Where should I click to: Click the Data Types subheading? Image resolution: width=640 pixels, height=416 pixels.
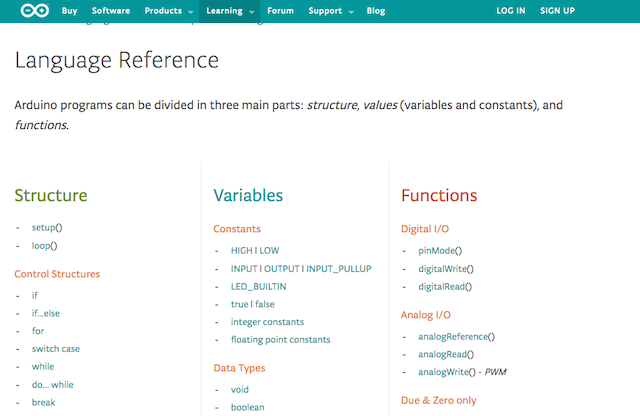[239, 368]
